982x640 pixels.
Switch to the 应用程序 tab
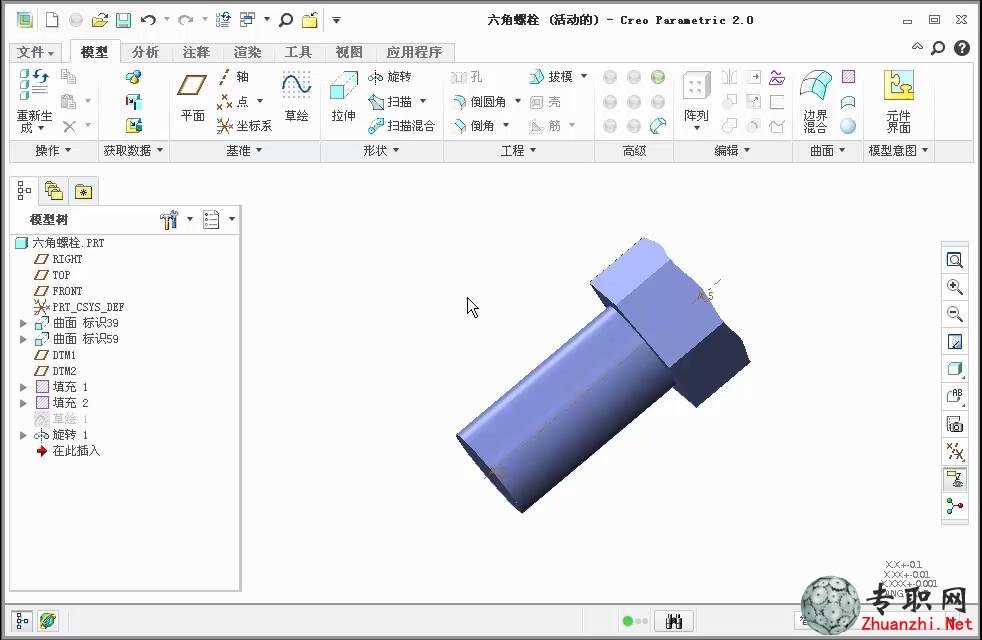coord(415,52)
